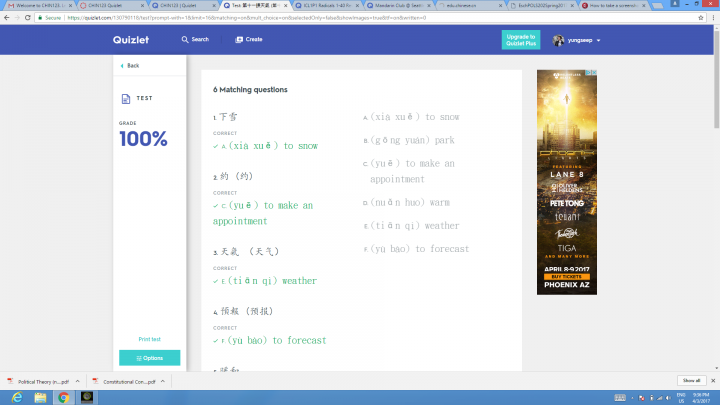
Task: Expand Constitutional Con pdf download chevron
Action: click(163, 381)
